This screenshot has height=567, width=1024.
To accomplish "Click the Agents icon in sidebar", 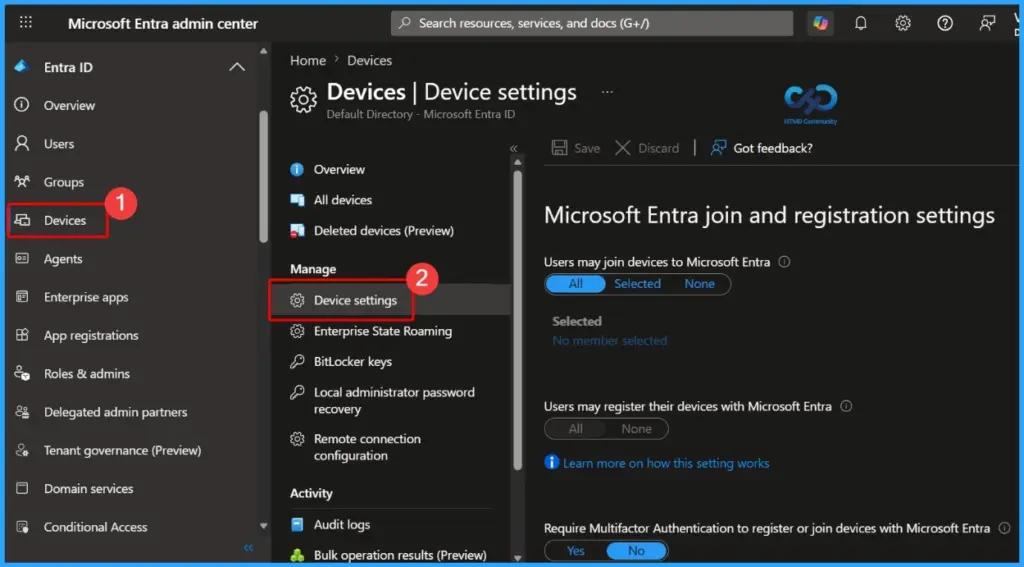I will tap(22, 259).
